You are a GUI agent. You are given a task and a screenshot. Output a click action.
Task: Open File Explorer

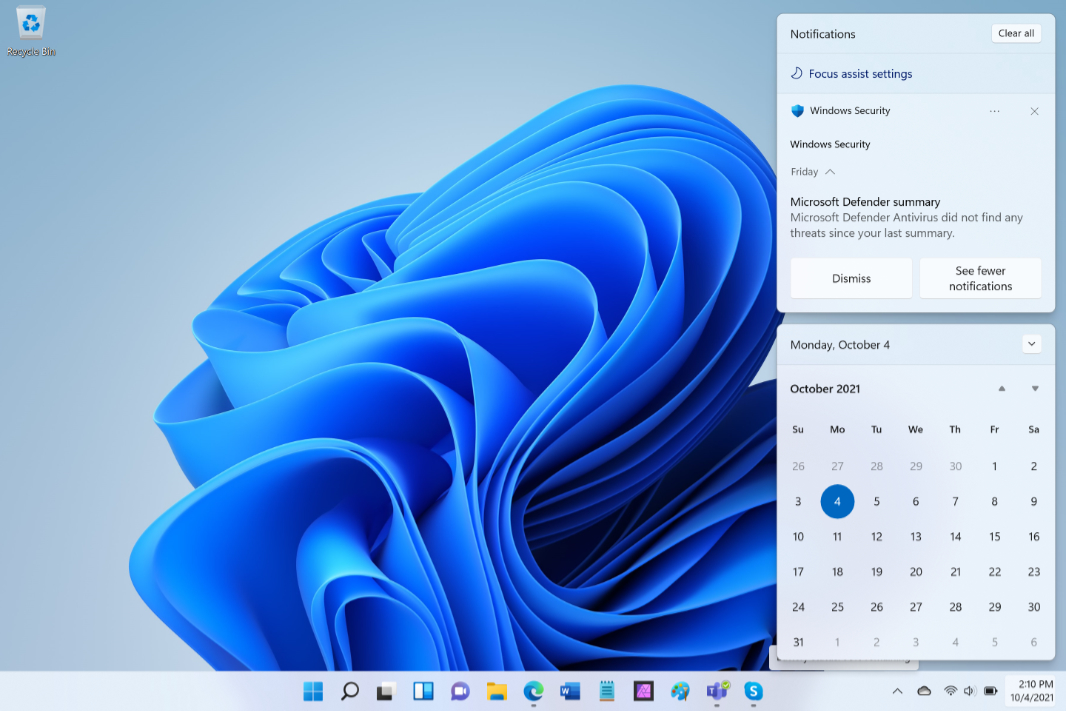point(496,691)
